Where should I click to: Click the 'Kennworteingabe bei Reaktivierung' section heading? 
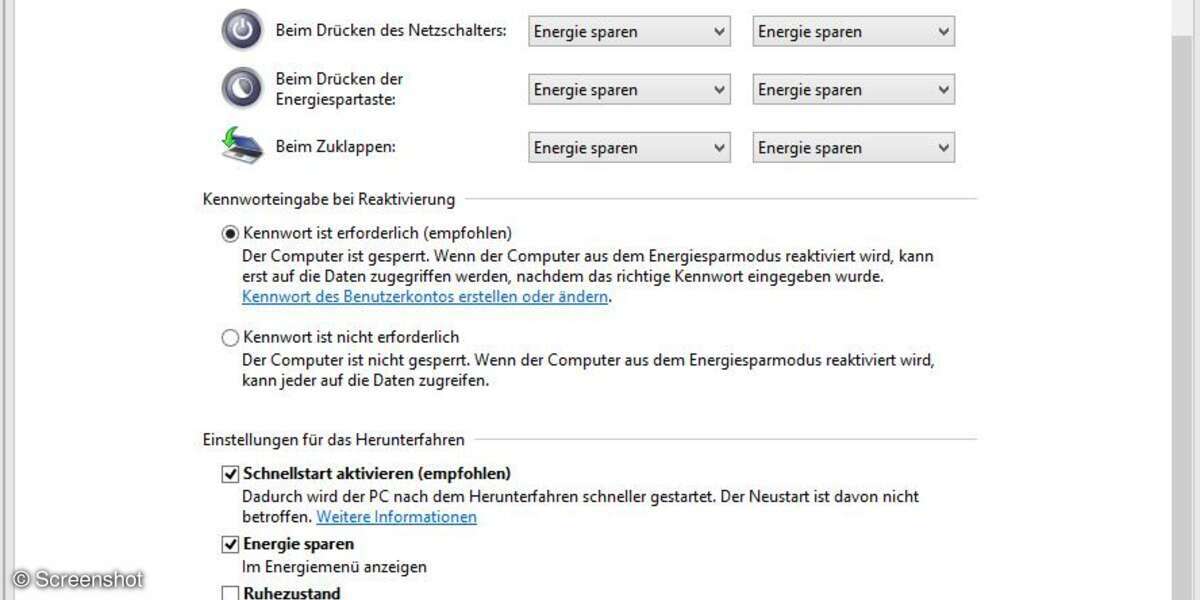click(329, 199)
